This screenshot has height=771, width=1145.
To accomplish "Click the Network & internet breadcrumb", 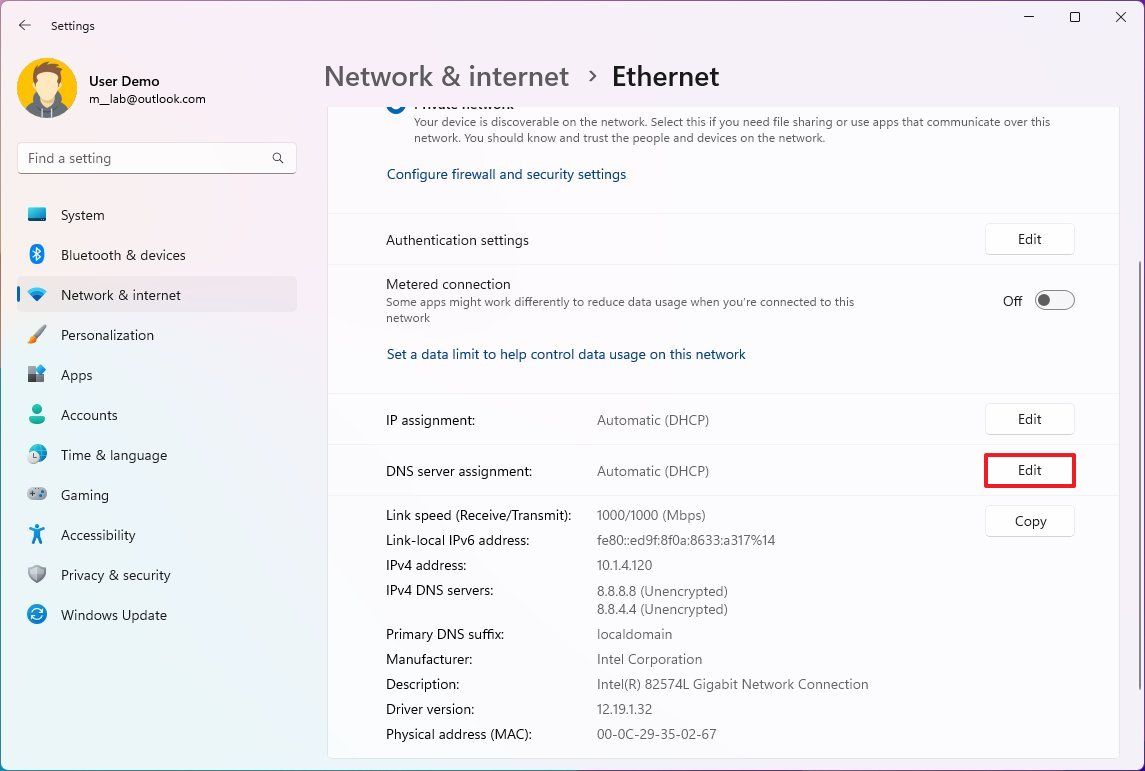I will point(446,76).
